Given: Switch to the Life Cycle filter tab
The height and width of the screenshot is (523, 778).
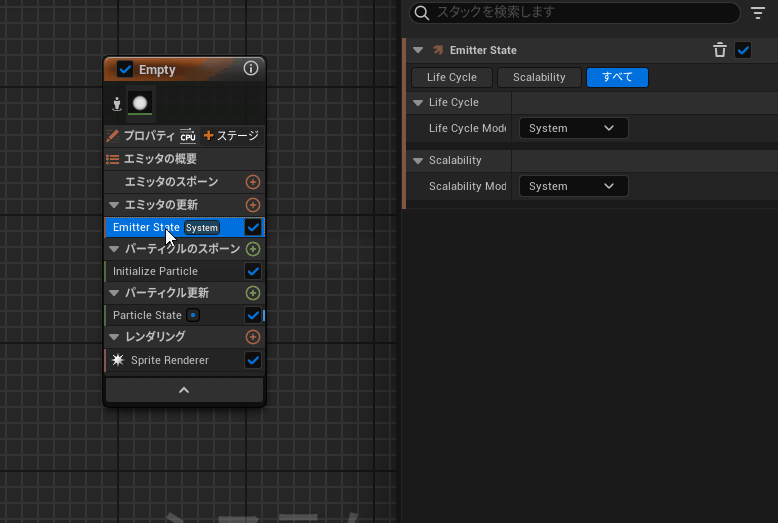Looking at the screenshot, I should coord(452,77).
